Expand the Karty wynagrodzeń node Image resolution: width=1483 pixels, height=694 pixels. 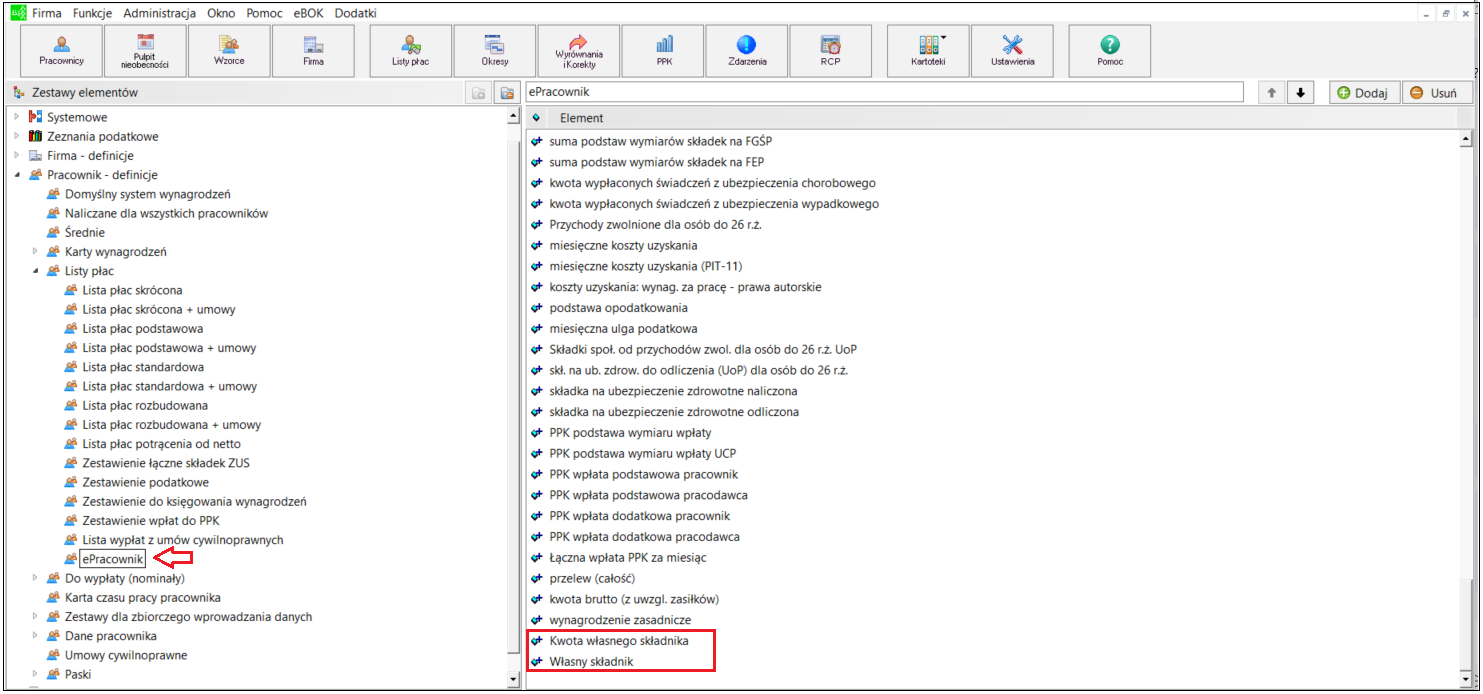pyautogui.click(x=35, y=251)
